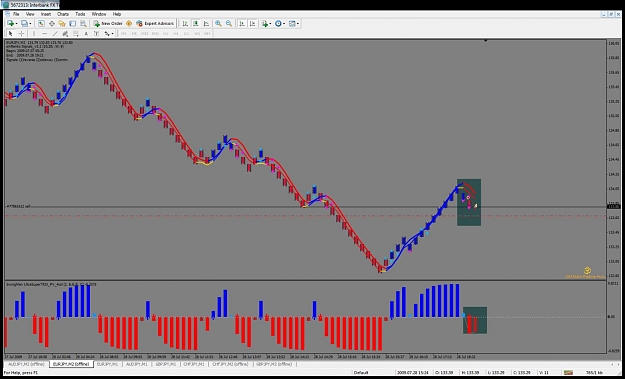The width and height of the screenshot is (625, 379).
Task: Open the View menu
Action: click(x=30, y=14)
